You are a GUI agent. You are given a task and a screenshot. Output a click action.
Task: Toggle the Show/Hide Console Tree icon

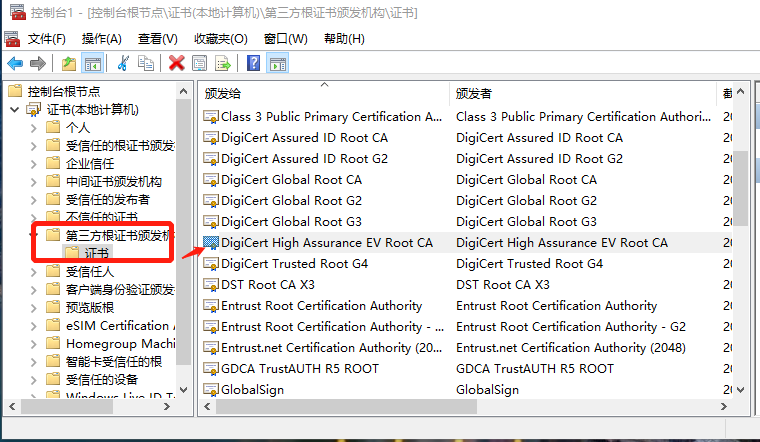tap(92, 64)
